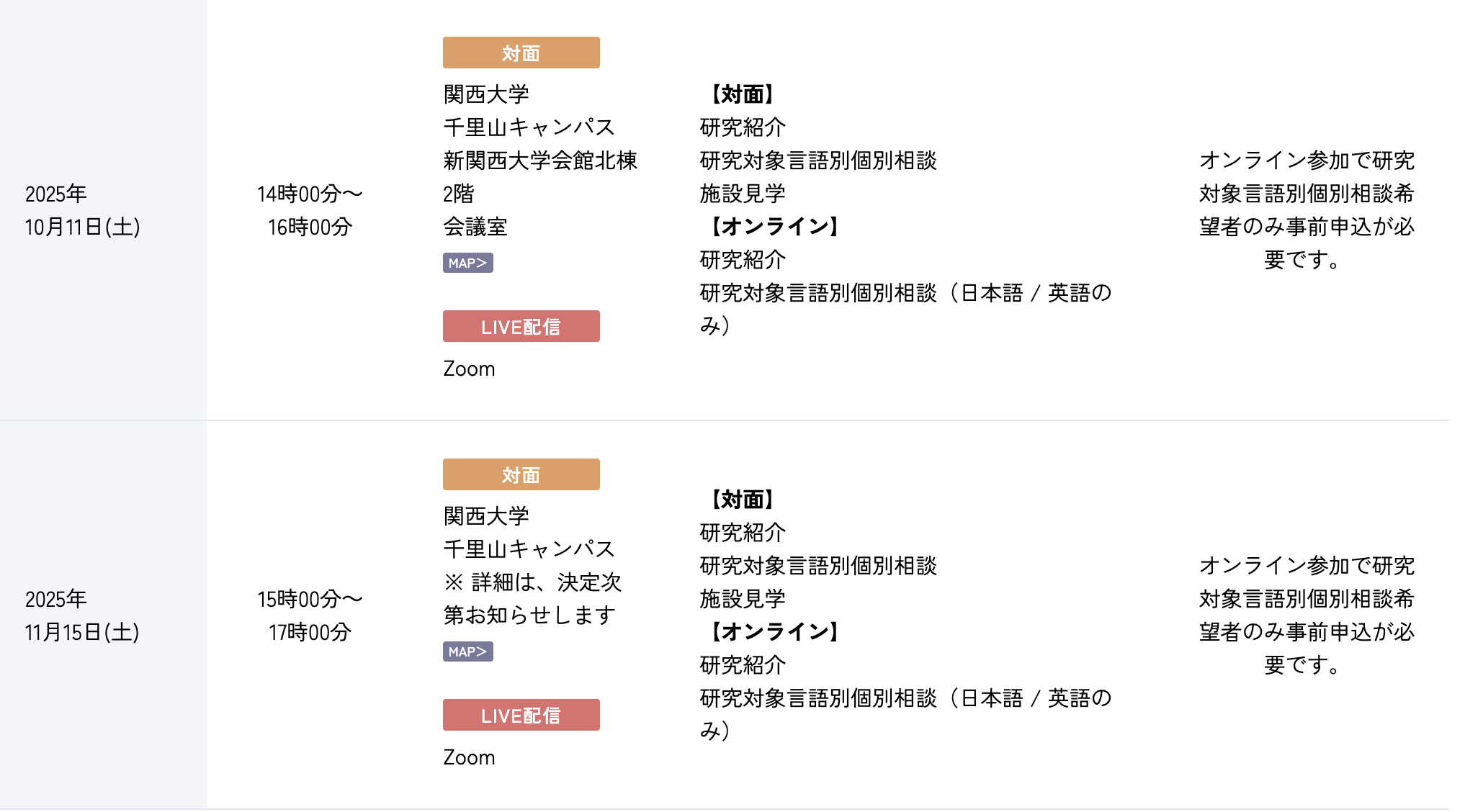Click the 新関西大学会館北棟 venue text

[540, 161]
